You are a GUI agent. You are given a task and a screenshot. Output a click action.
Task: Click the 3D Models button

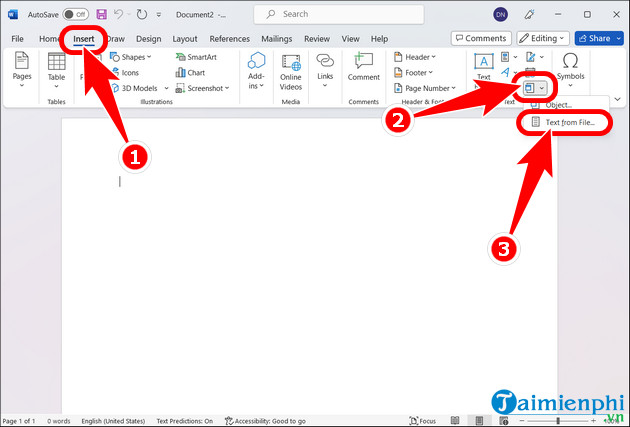(x=135, y=88)
